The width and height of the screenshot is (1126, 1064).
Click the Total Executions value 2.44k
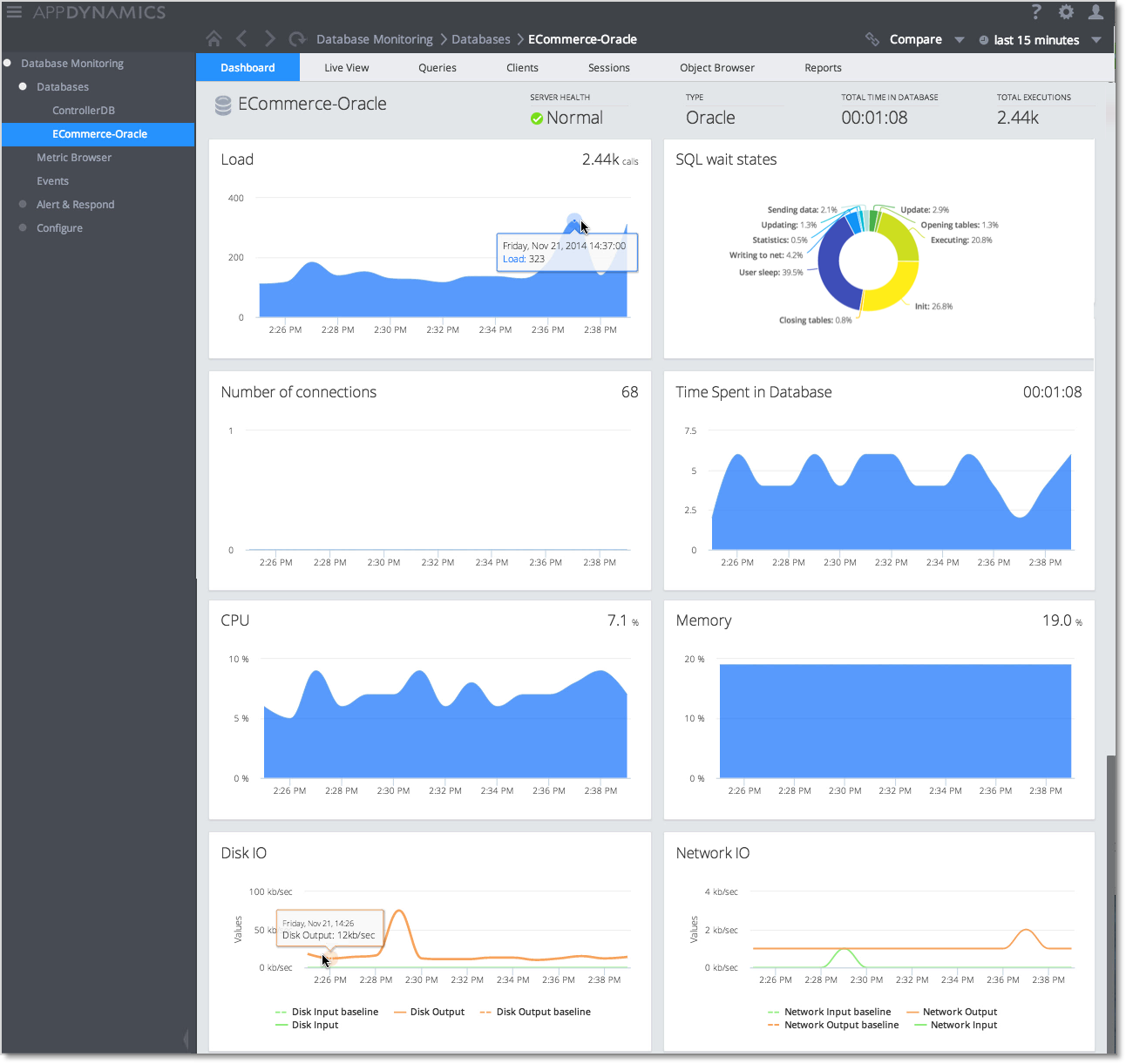point(1018,119)
